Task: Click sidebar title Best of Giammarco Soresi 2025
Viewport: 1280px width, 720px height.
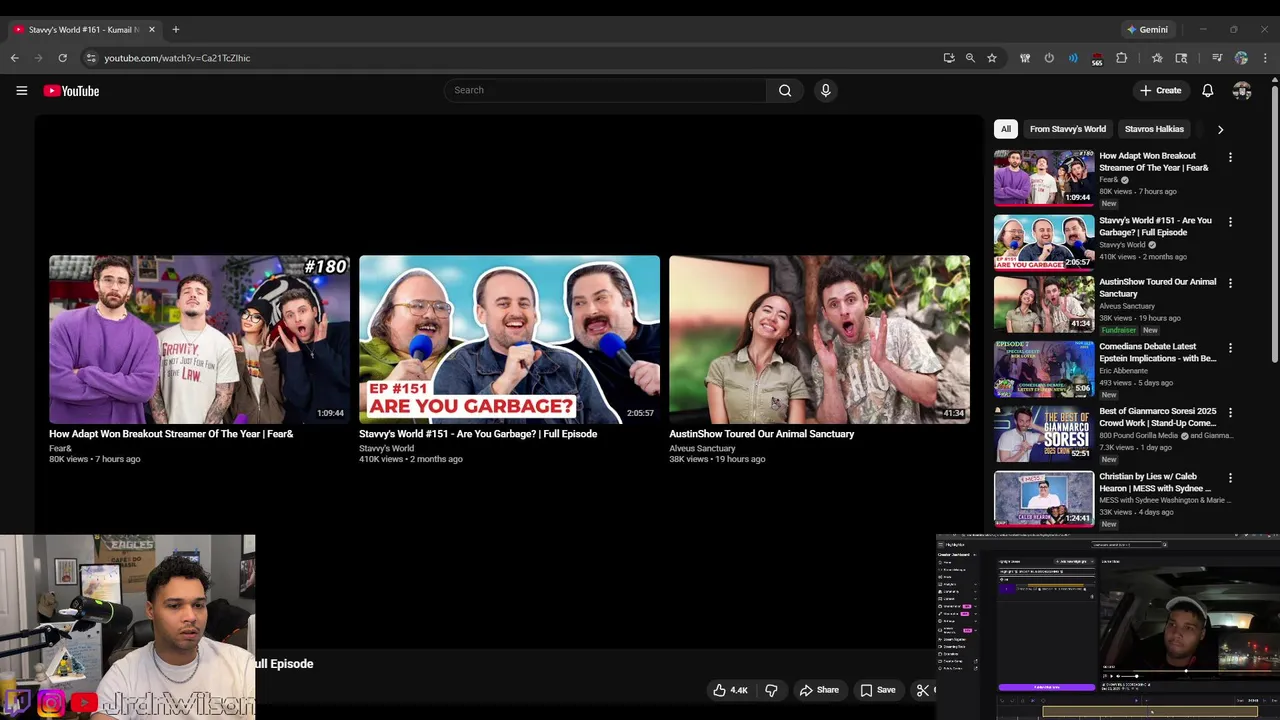Action: [1158, 417]
